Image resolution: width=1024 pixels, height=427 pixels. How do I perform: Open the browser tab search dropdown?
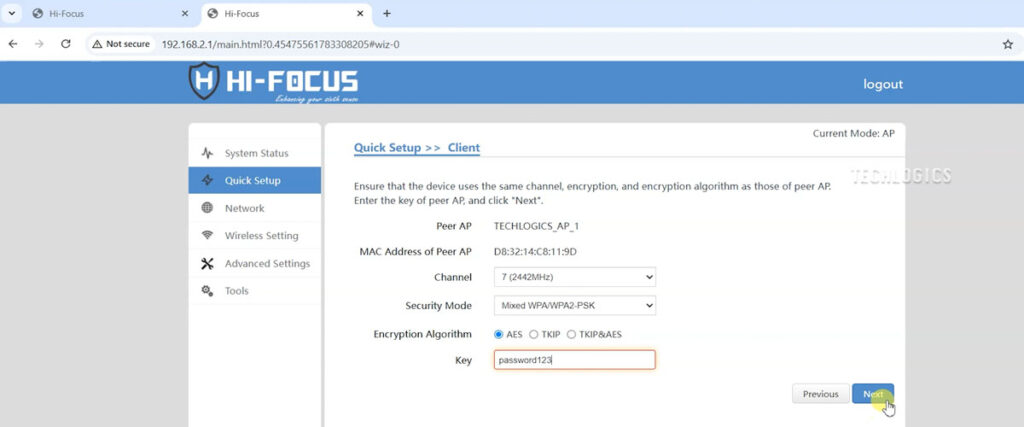tap(11, 14)
